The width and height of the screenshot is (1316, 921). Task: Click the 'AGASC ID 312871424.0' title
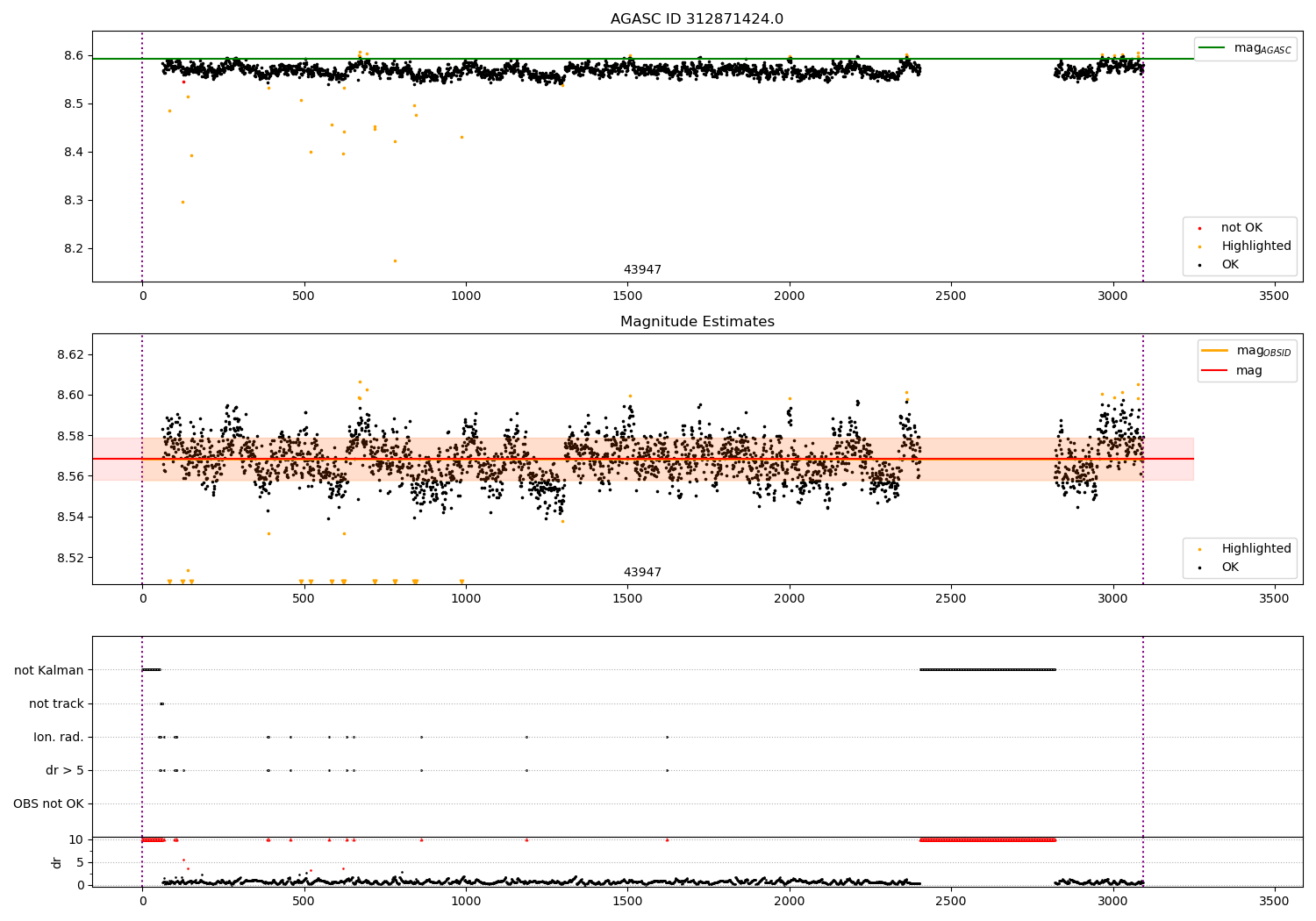pos(697,19)
